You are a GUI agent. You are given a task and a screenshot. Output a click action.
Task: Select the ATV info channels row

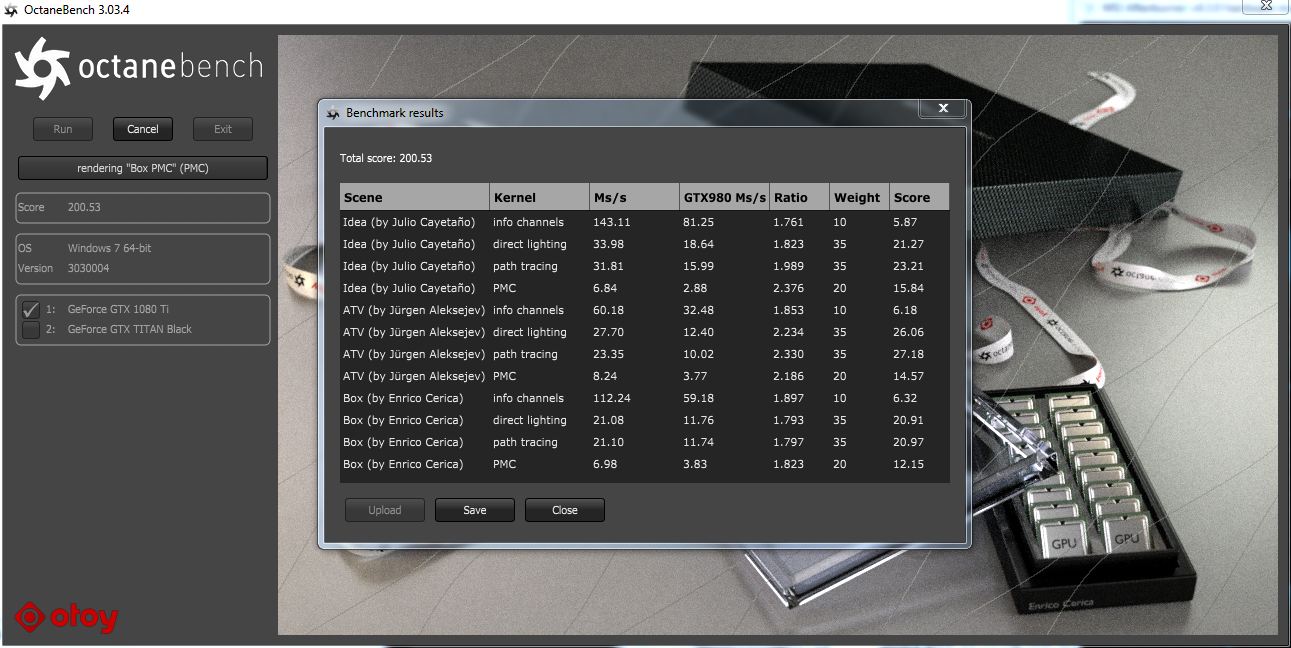(x=644, y=310)
